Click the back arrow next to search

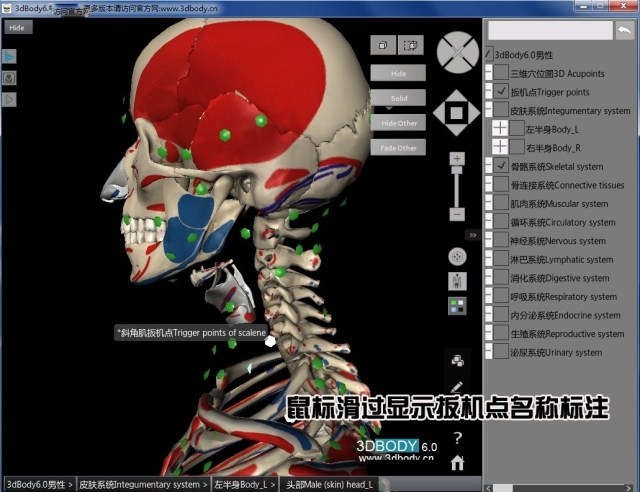point(624,31)
